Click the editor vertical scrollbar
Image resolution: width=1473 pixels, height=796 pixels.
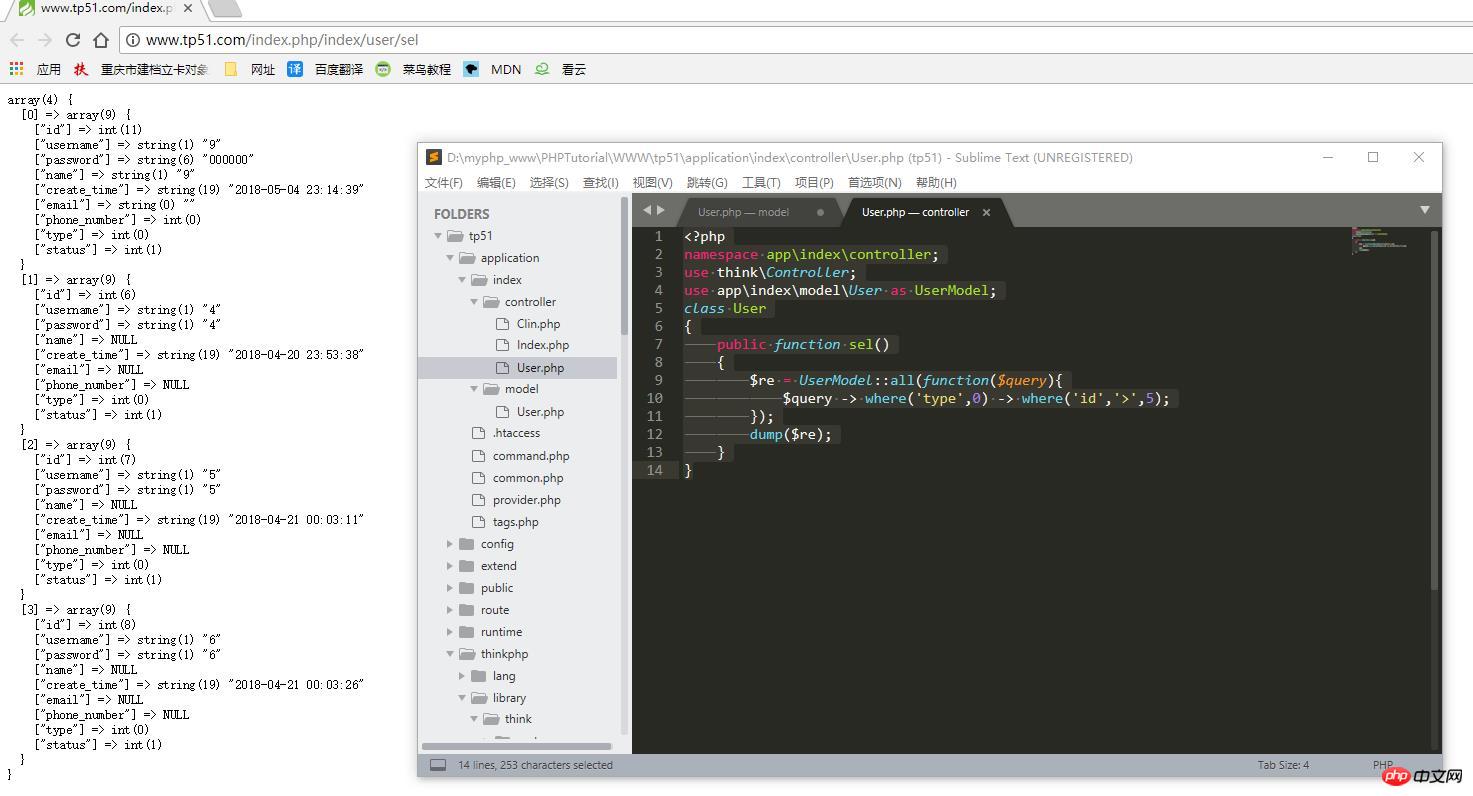pos(1435,410)
